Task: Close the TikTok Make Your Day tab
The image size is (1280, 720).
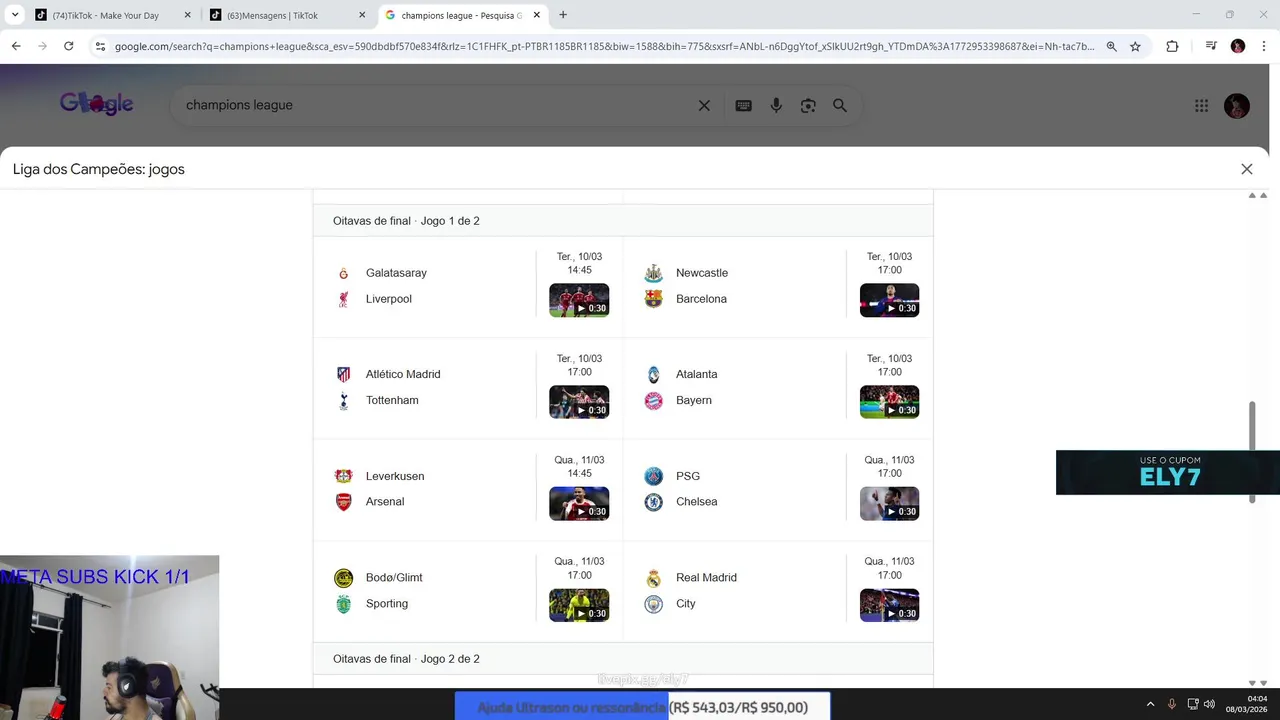Action: [187, 15]
